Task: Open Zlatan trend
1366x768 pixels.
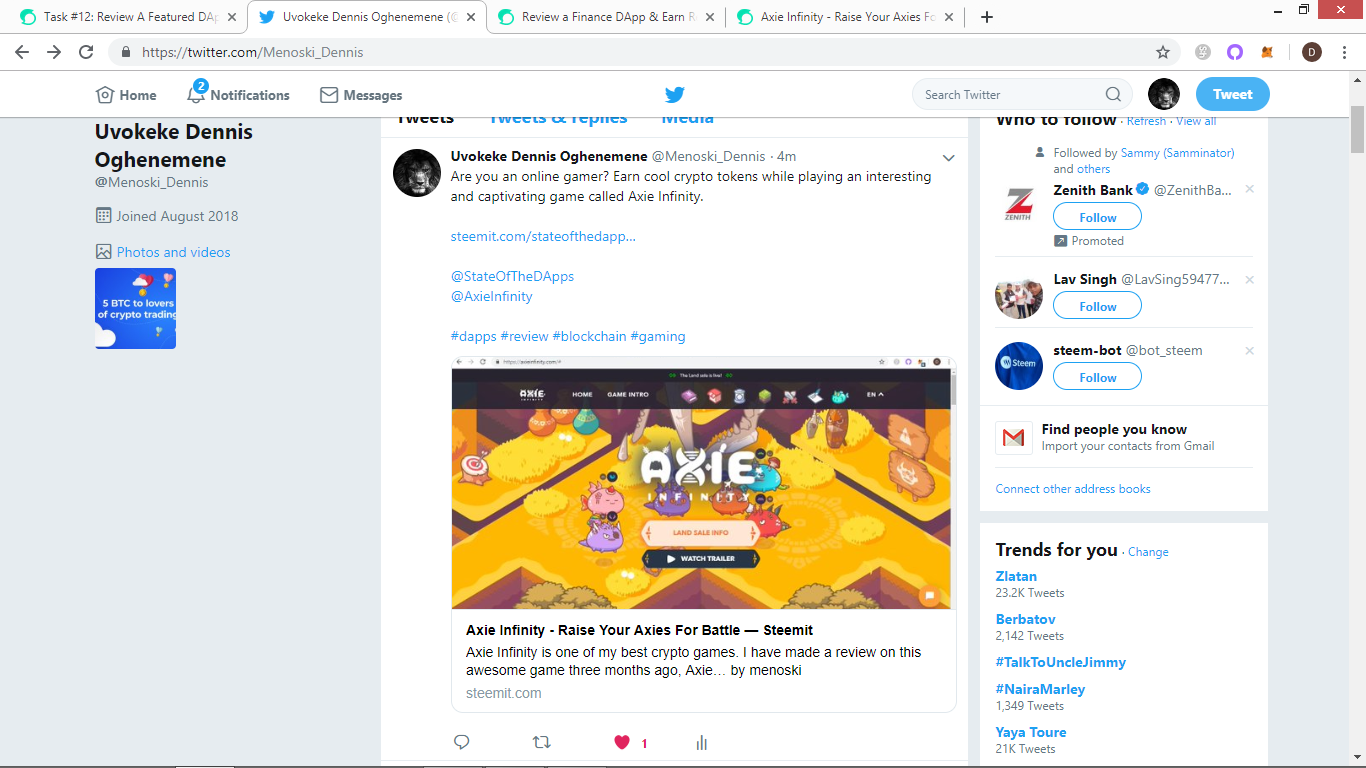Action: click(1016, 576)
